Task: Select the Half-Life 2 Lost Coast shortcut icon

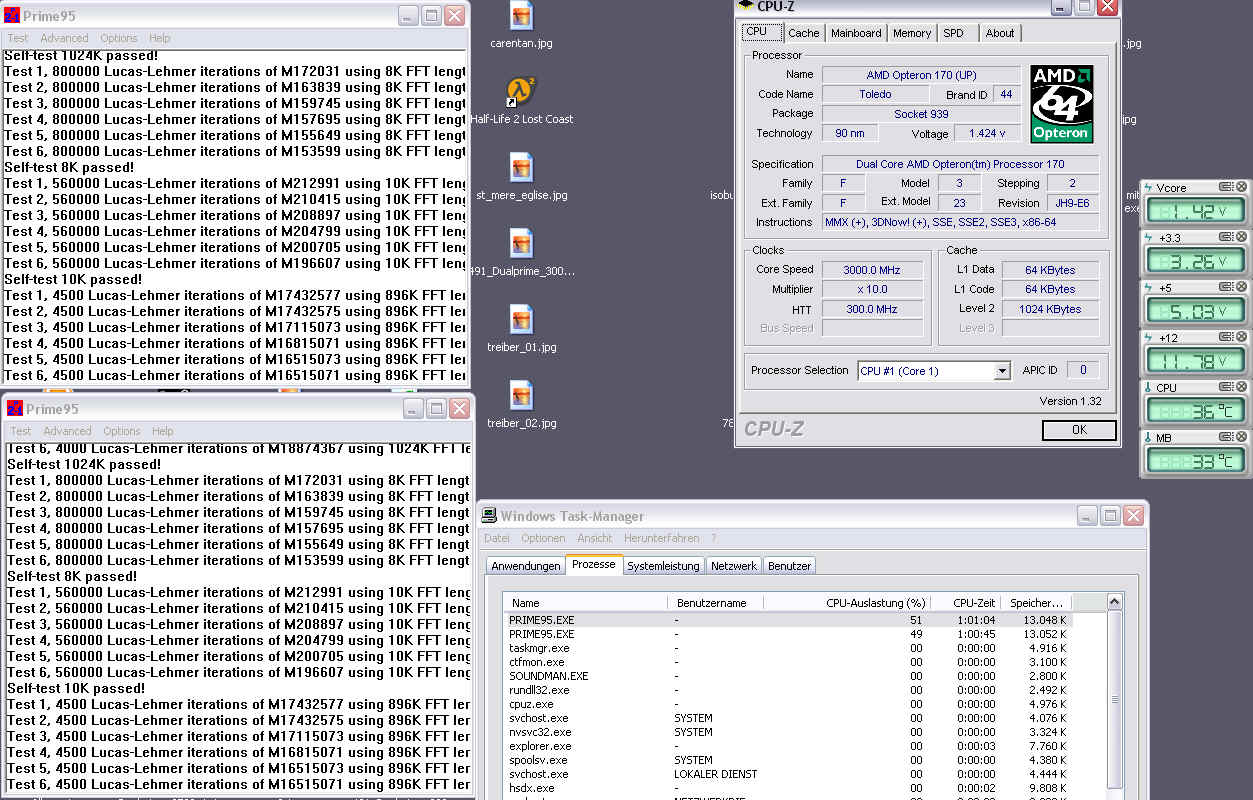Action: [520, 93]
